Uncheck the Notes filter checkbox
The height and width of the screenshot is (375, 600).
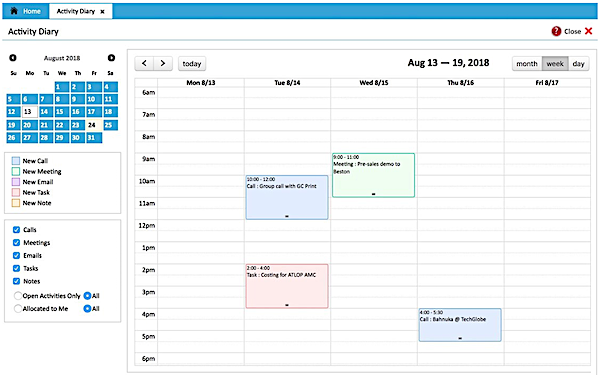(x=16, y=281)
